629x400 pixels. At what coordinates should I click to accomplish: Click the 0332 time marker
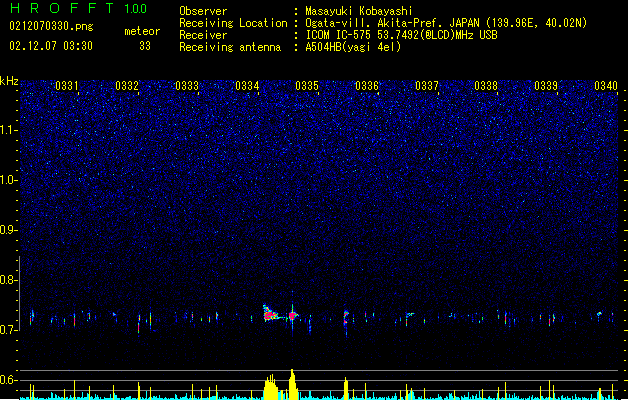click(x=127, y=86)
